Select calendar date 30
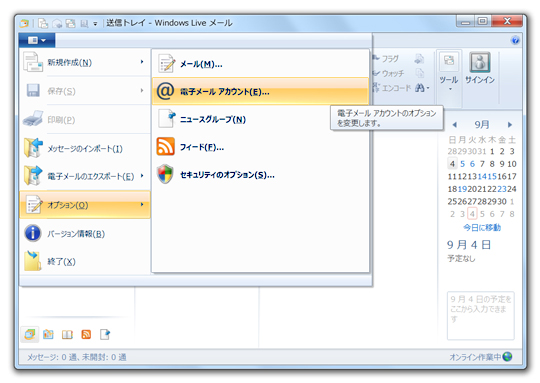Image resolution: width=540 pixels, height=383 pixels. coord(502,201)
